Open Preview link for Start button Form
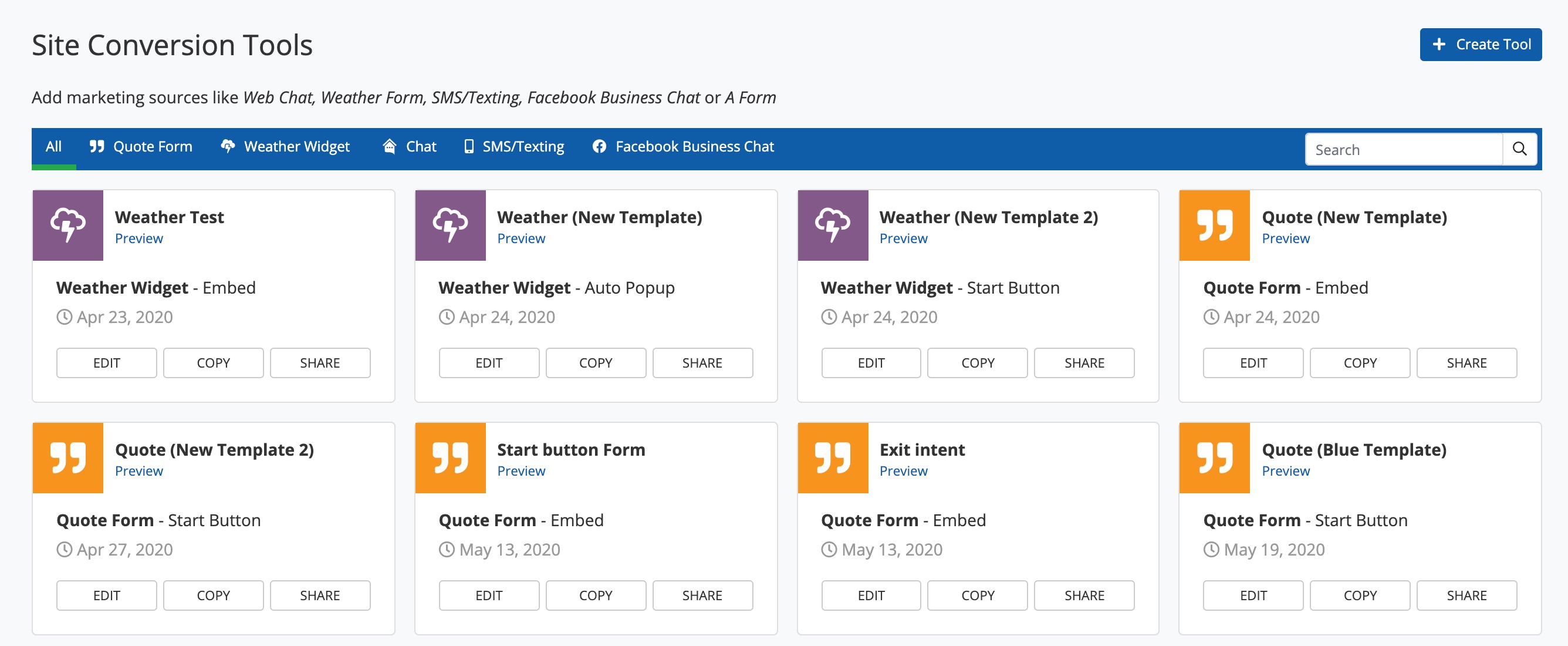Viewport: 1568px width, 646px height. 521,471
